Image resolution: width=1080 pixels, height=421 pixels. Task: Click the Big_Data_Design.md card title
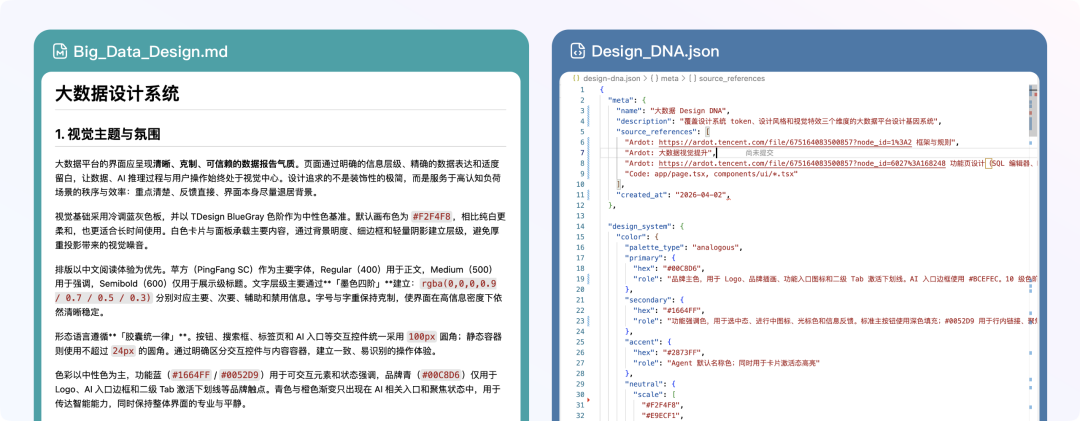[x=150, y=51]
